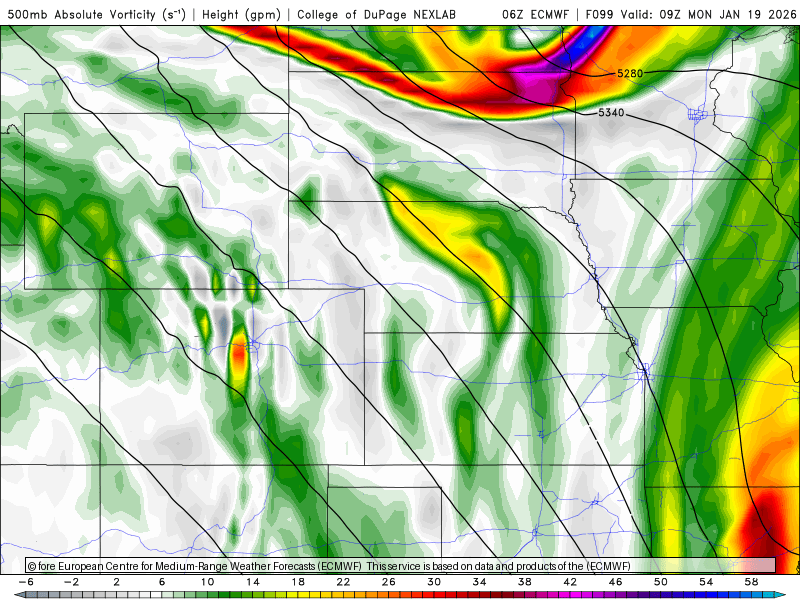Click the ECMWF copyright notice text

pyautogui.click(x=329, y=566)
